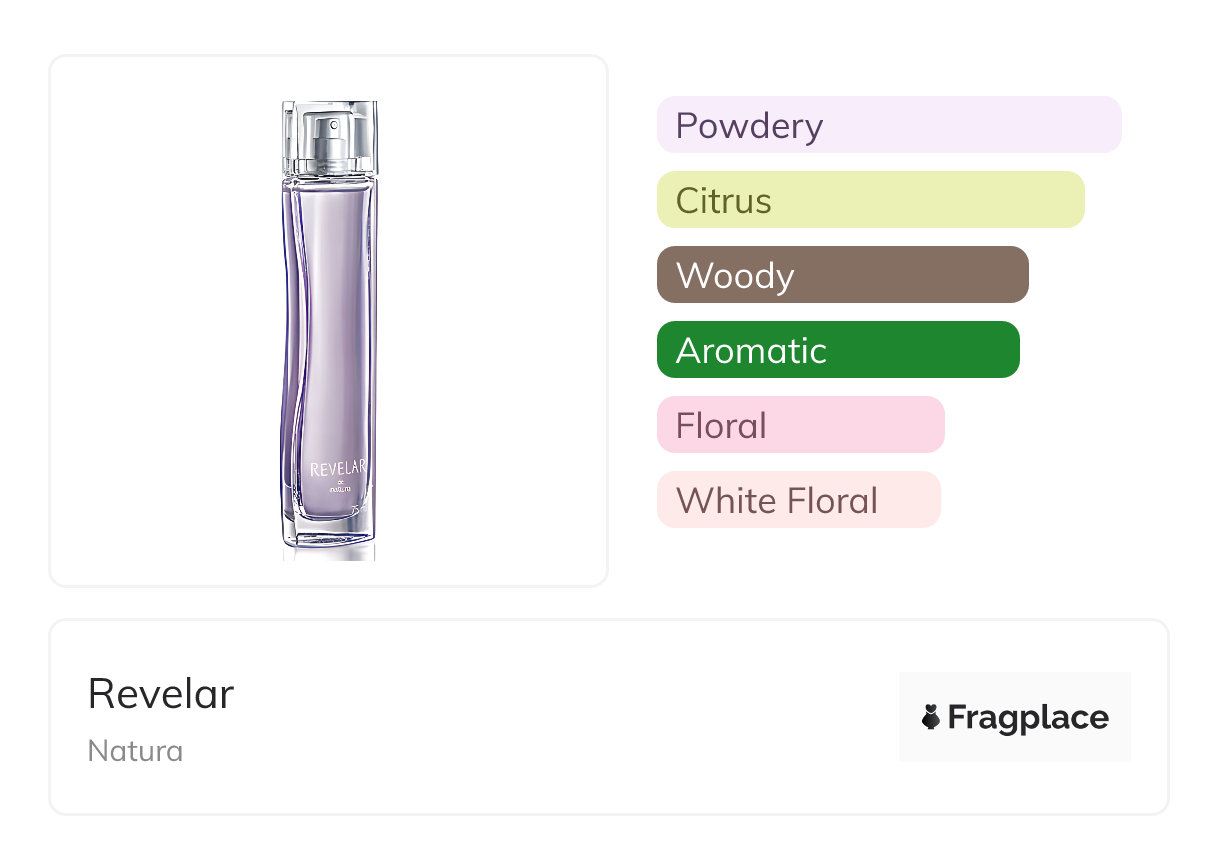Select the yellow Citrus accord bar
The width and height of the screenshot is (1218, 864).
[x=870, y=200]
